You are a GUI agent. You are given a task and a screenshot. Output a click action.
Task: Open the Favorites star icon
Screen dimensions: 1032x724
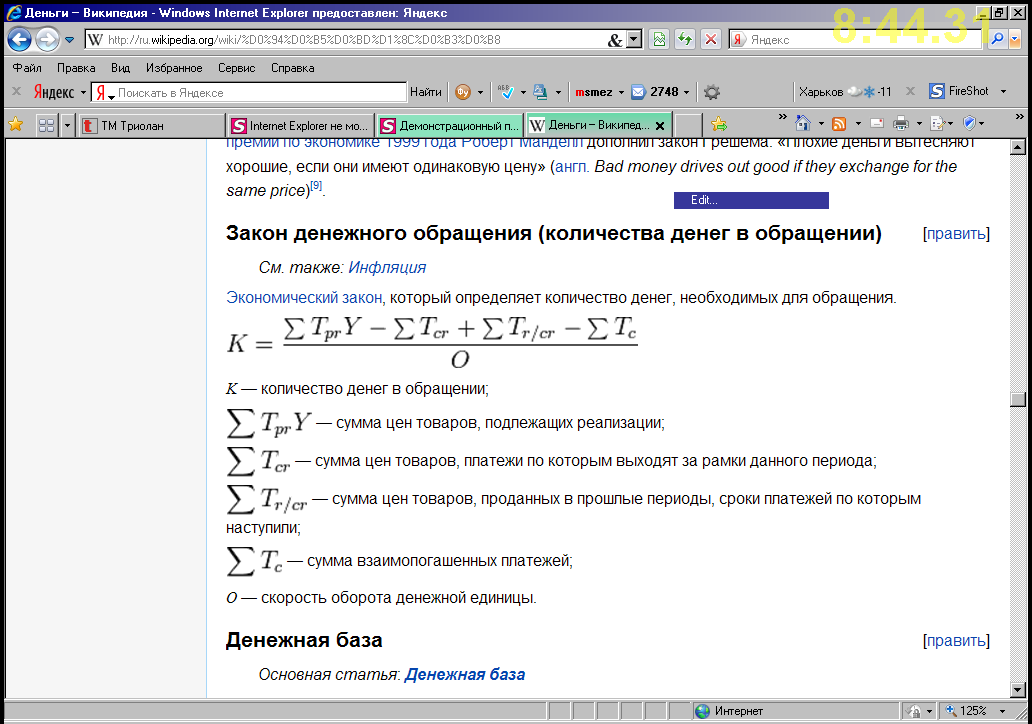click(16, 125)
